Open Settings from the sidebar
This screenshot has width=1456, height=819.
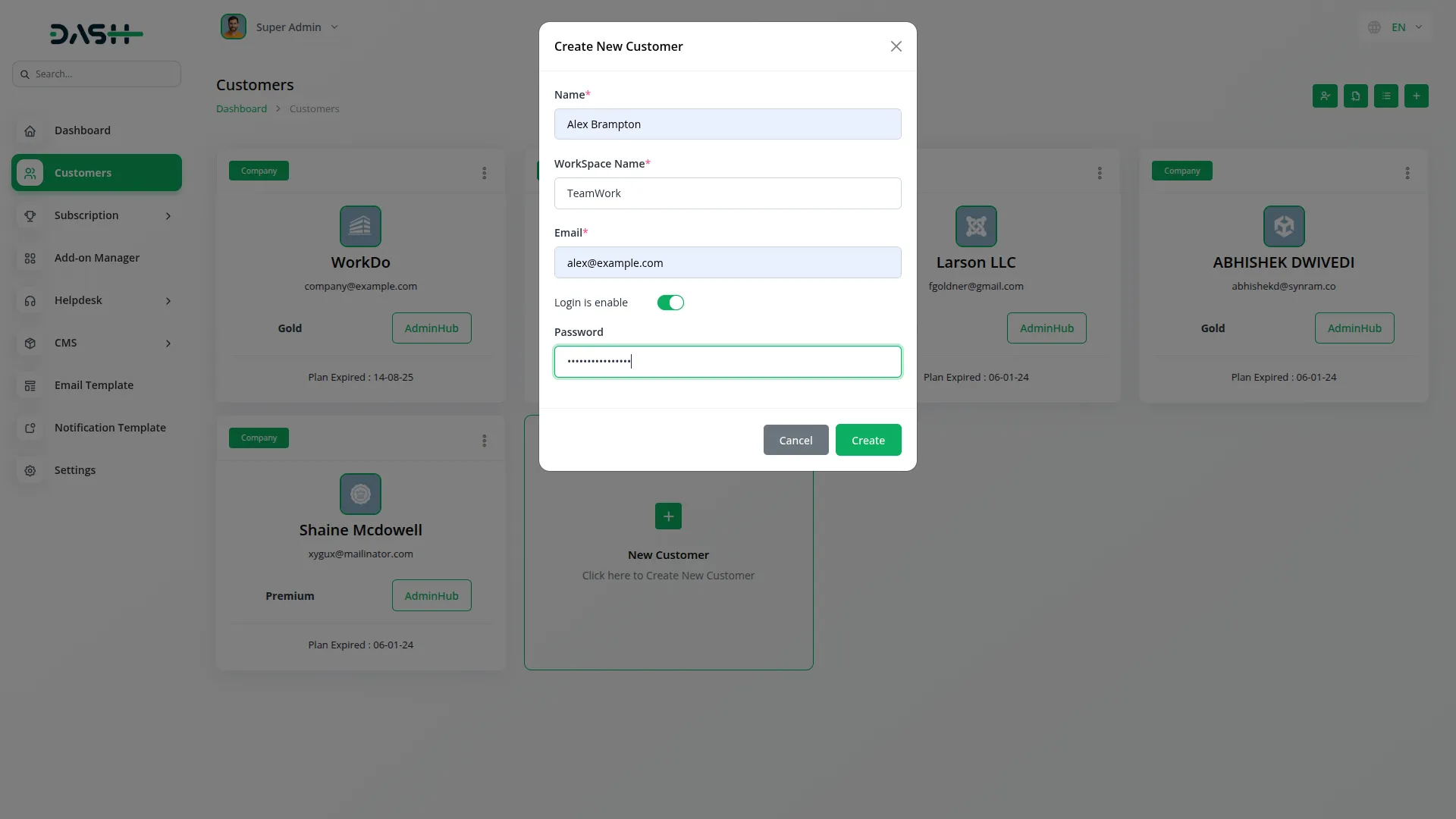coord(74,470)
